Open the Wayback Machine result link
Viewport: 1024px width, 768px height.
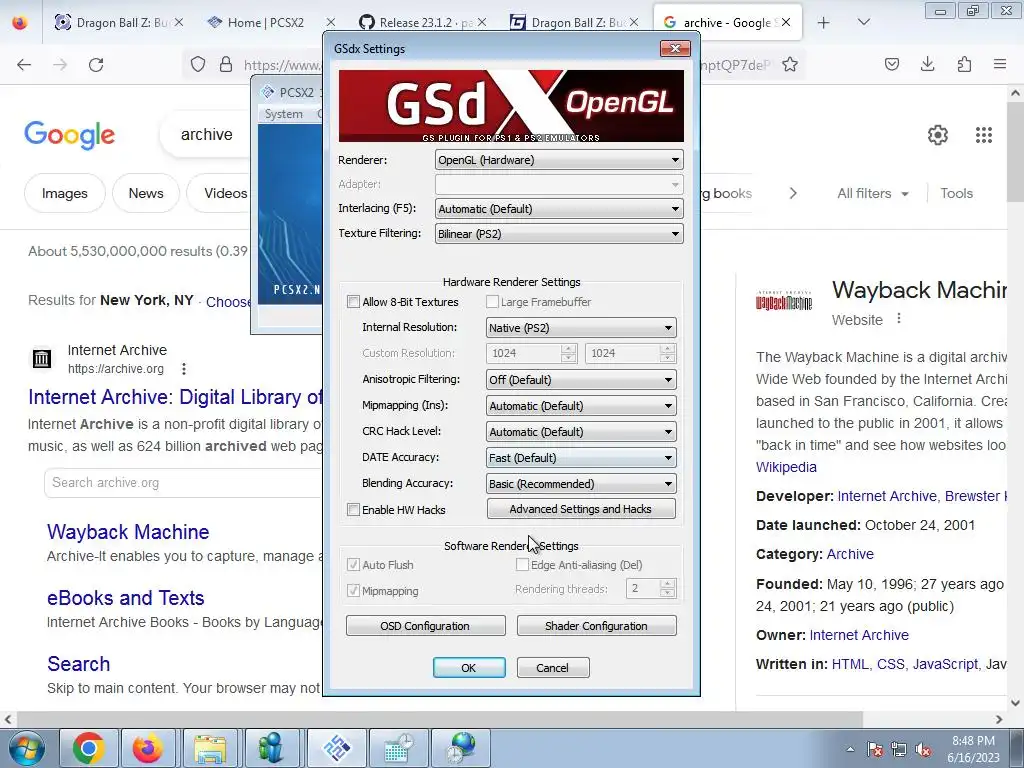click(128, 532)
